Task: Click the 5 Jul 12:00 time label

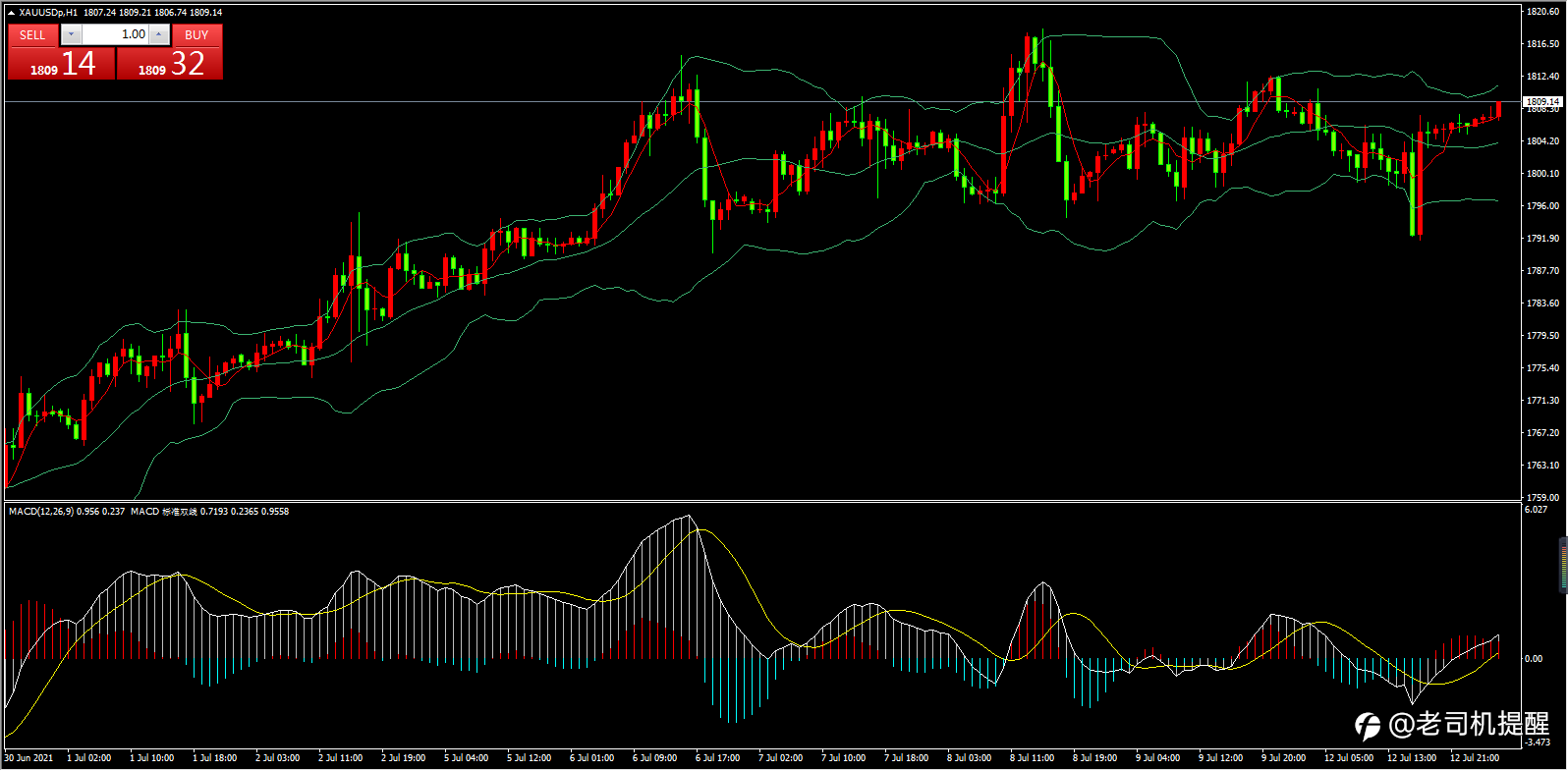Action: click(x=529, y=758)
